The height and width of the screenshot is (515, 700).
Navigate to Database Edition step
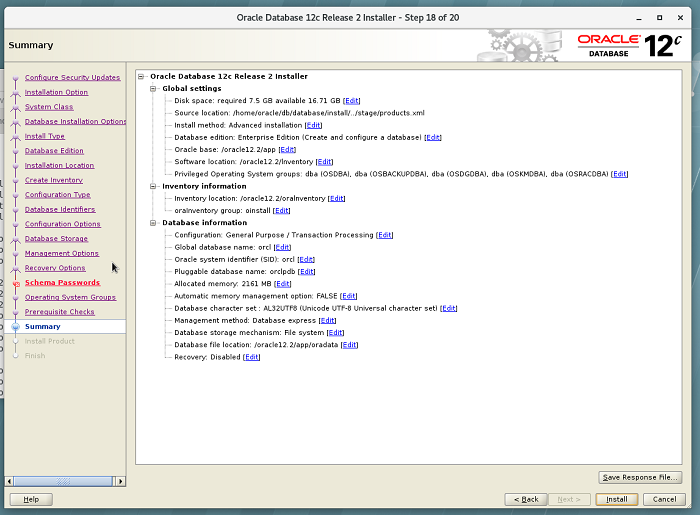click(x=54, y=151)
